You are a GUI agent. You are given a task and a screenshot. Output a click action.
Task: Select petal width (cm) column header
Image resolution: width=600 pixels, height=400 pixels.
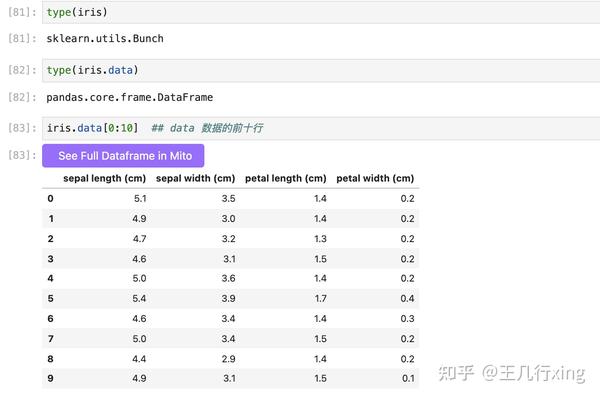tap(375, 178)
